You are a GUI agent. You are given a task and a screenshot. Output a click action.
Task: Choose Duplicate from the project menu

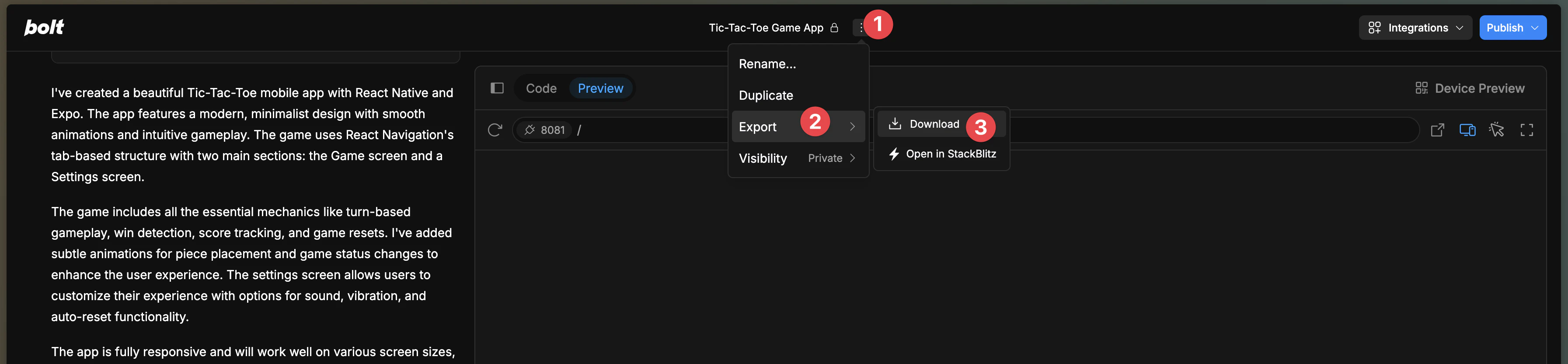tap(766, 95)
